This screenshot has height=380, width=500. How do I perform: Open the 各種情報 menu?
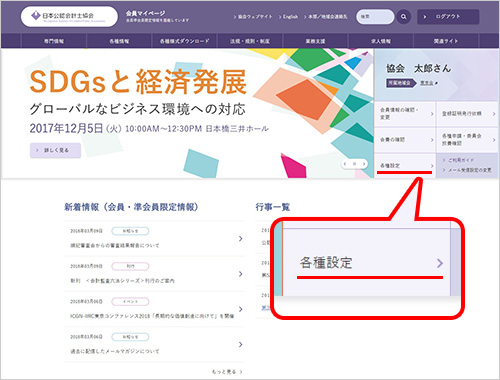pyautogui.click(x=119, y=41)
